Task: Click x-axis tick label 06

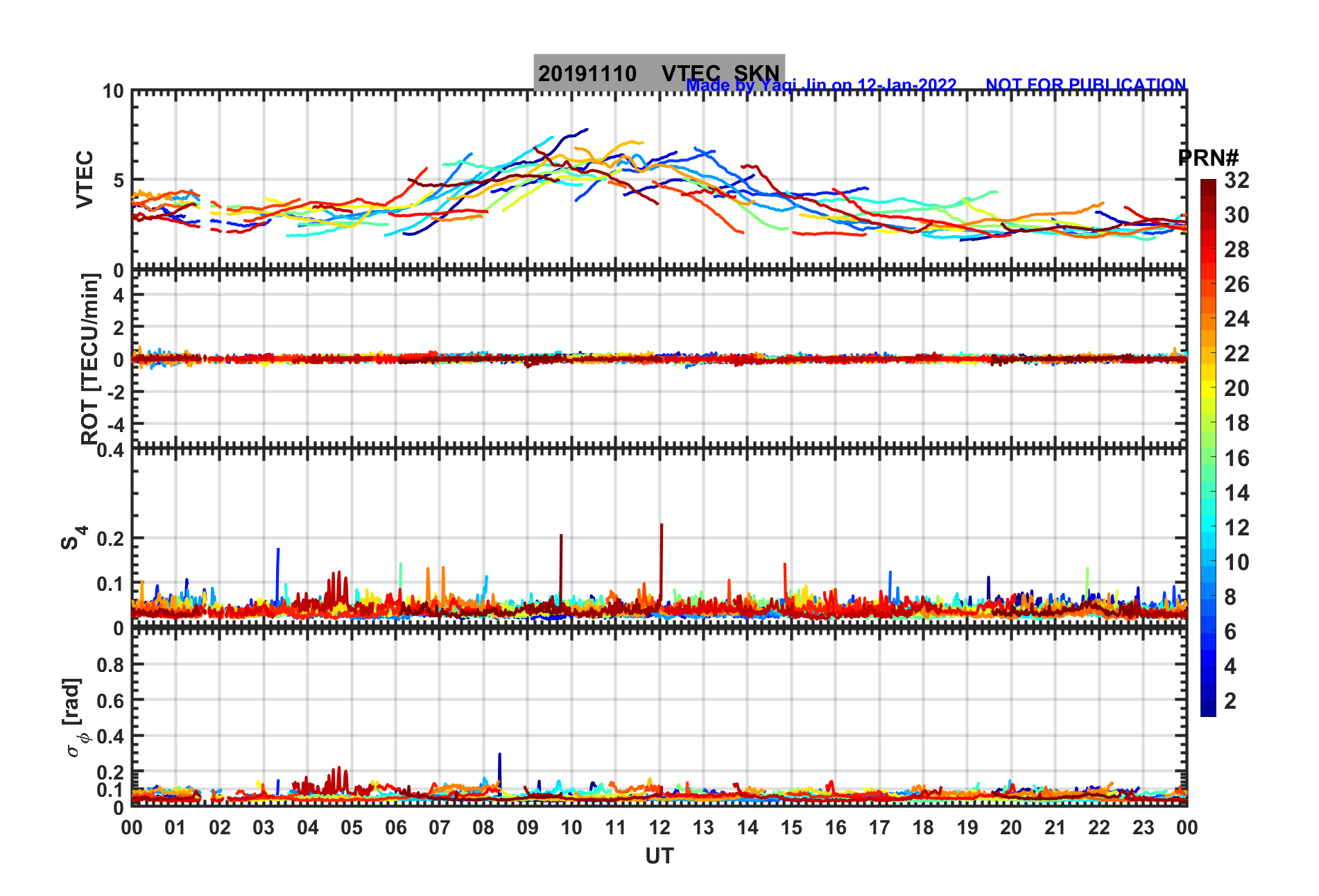Action: point(395,827)
